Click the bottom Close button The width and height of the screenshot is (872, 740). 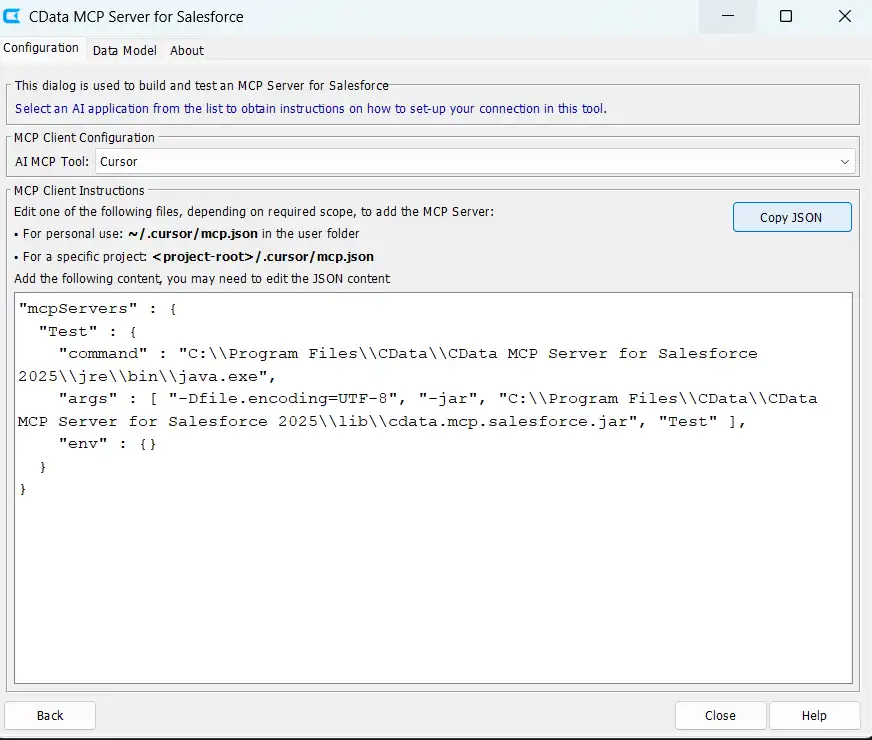pyautogui.click(x=720, y=715)
